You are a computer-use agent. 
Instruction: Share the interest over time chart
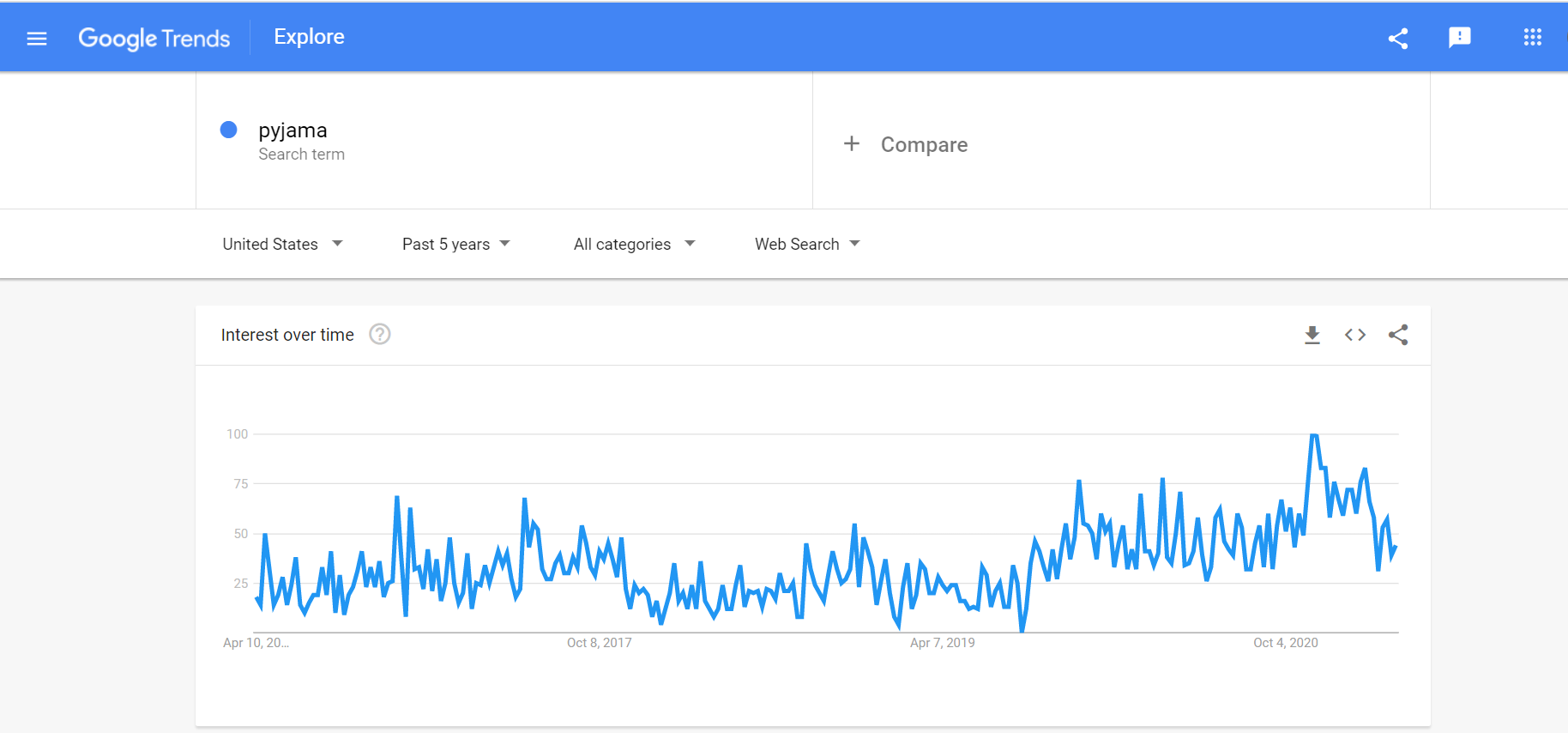click(1398, 335)
